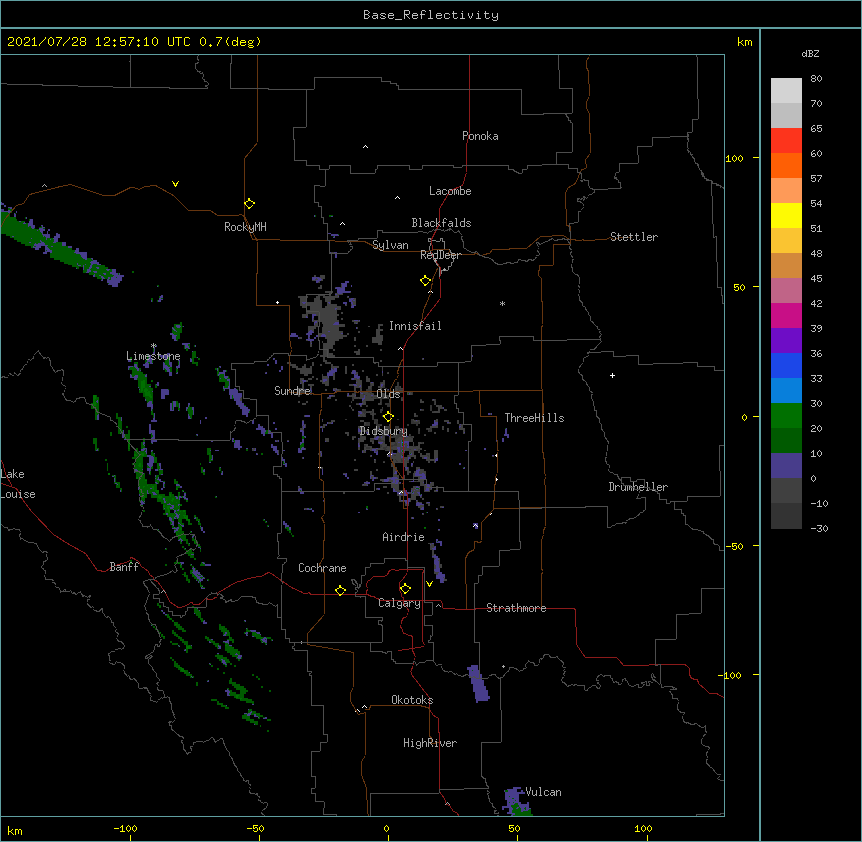This screenshot has height=842, width=862.
Task: Click the white asterisk marker east of Innisfail
Action: (502, 303)
